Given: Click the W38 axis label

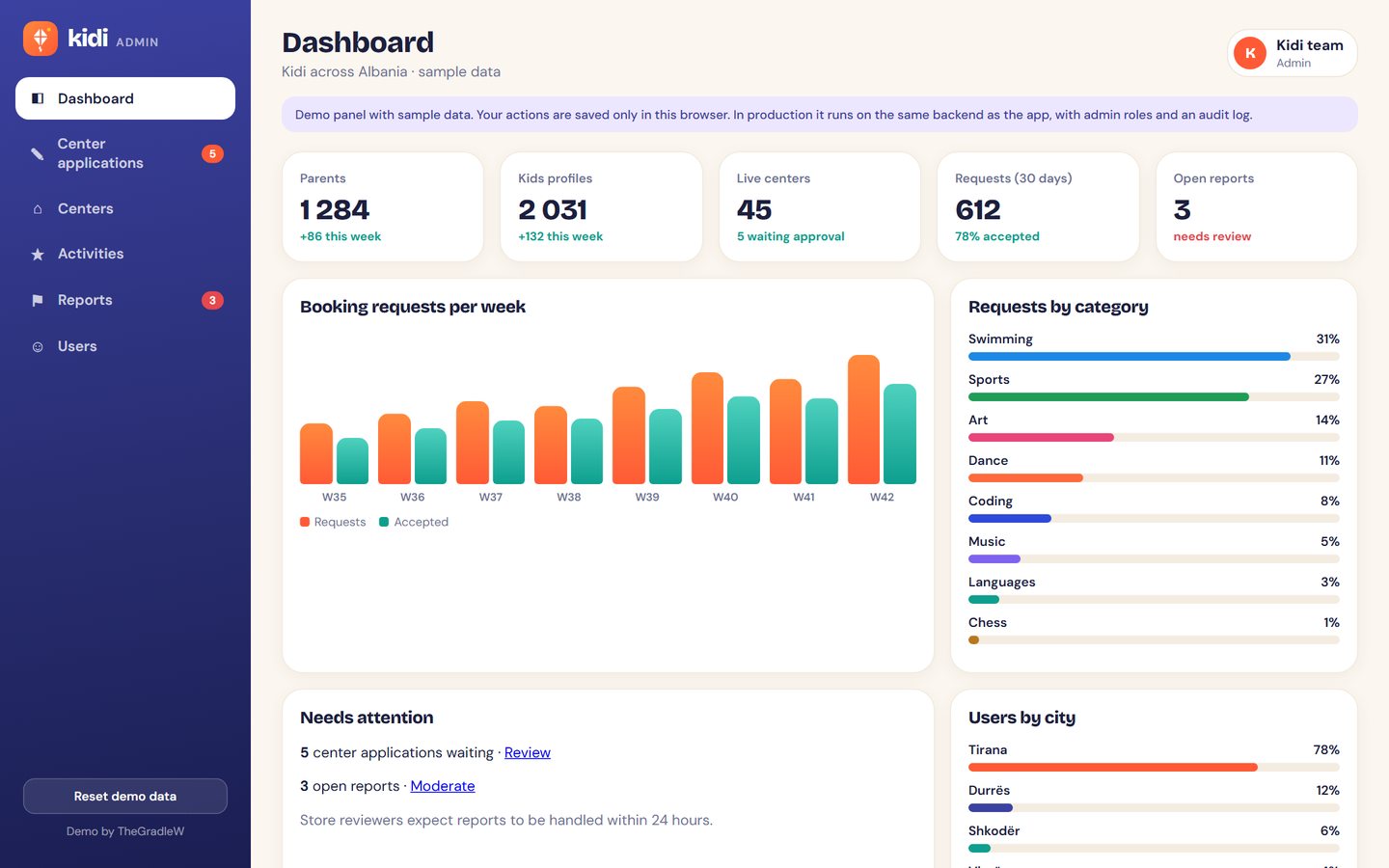Looking at the screenshot, I should (569, 498).
